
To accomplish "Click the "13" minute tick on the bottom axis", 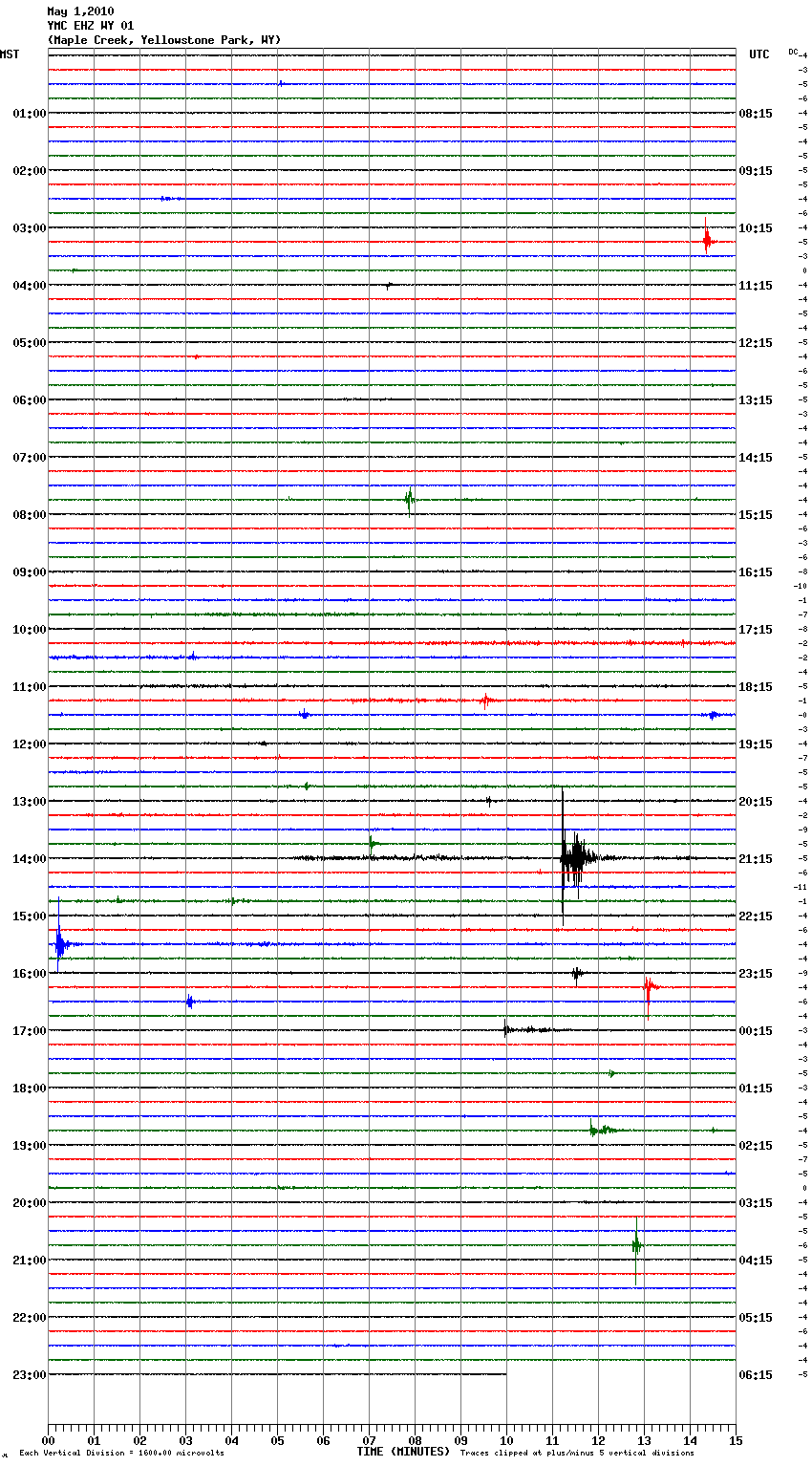I will [x=644, y=1441].
